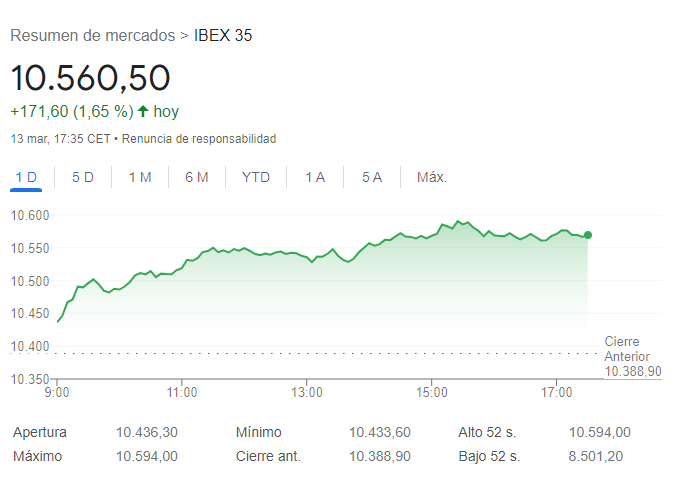Select the Máx. time range

pos(431,178)
